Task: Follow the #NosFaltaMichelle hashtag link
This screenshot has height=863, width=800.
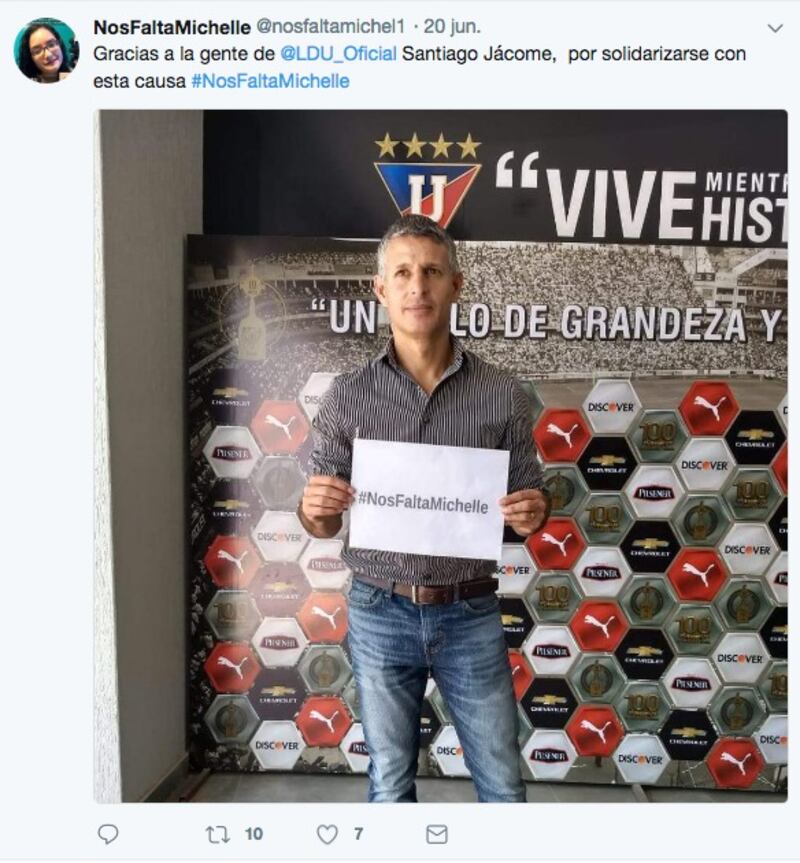Action: point(270,81)
